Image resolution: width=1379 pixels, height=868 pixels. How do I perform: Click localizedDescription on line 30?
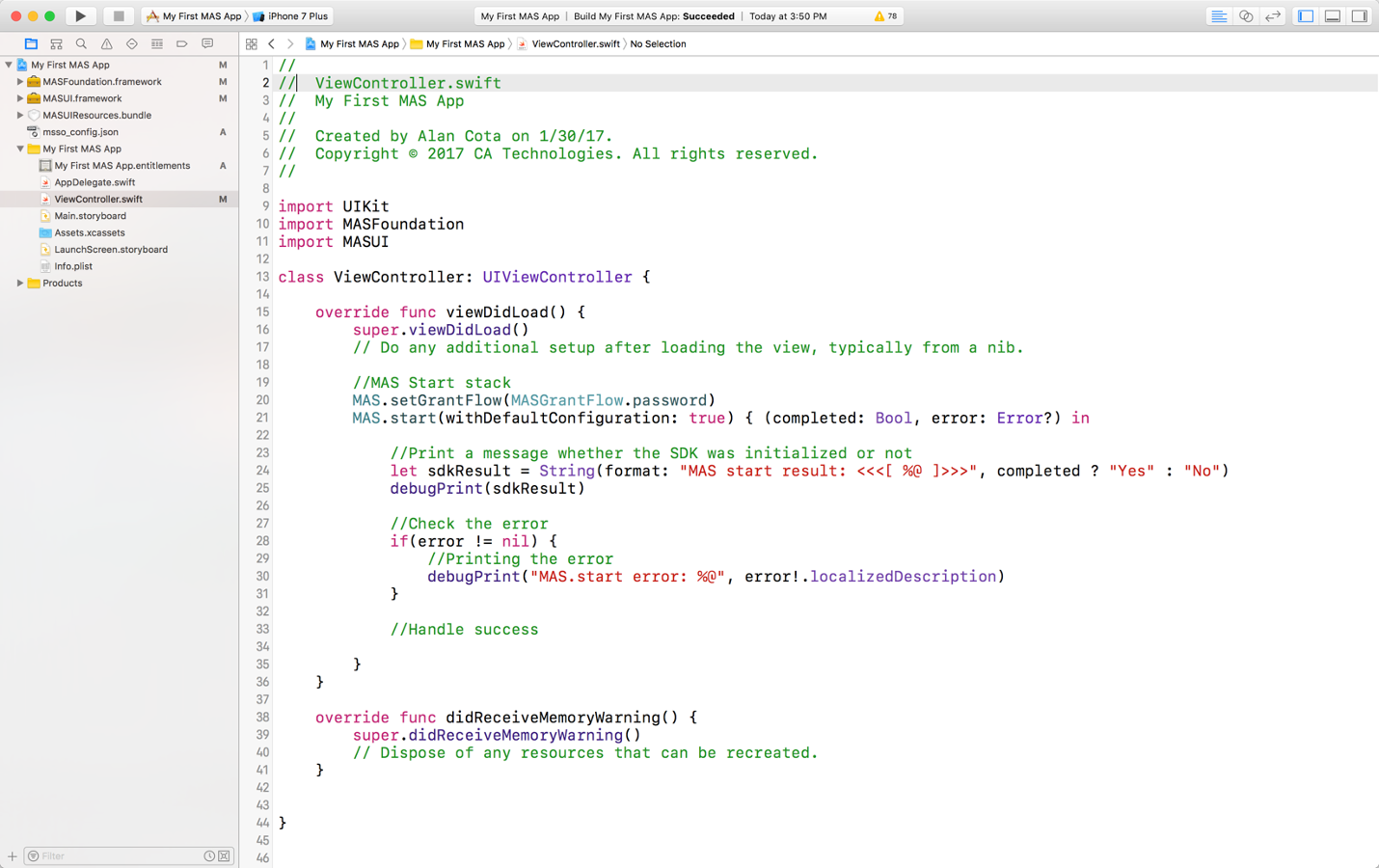[904, 577]
